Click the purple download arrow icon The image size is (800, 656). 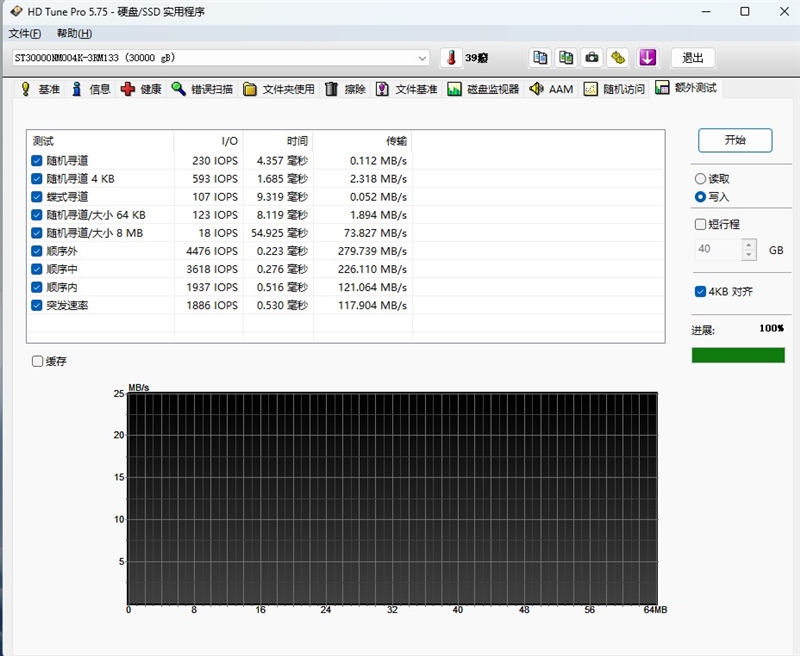point(647,58)
